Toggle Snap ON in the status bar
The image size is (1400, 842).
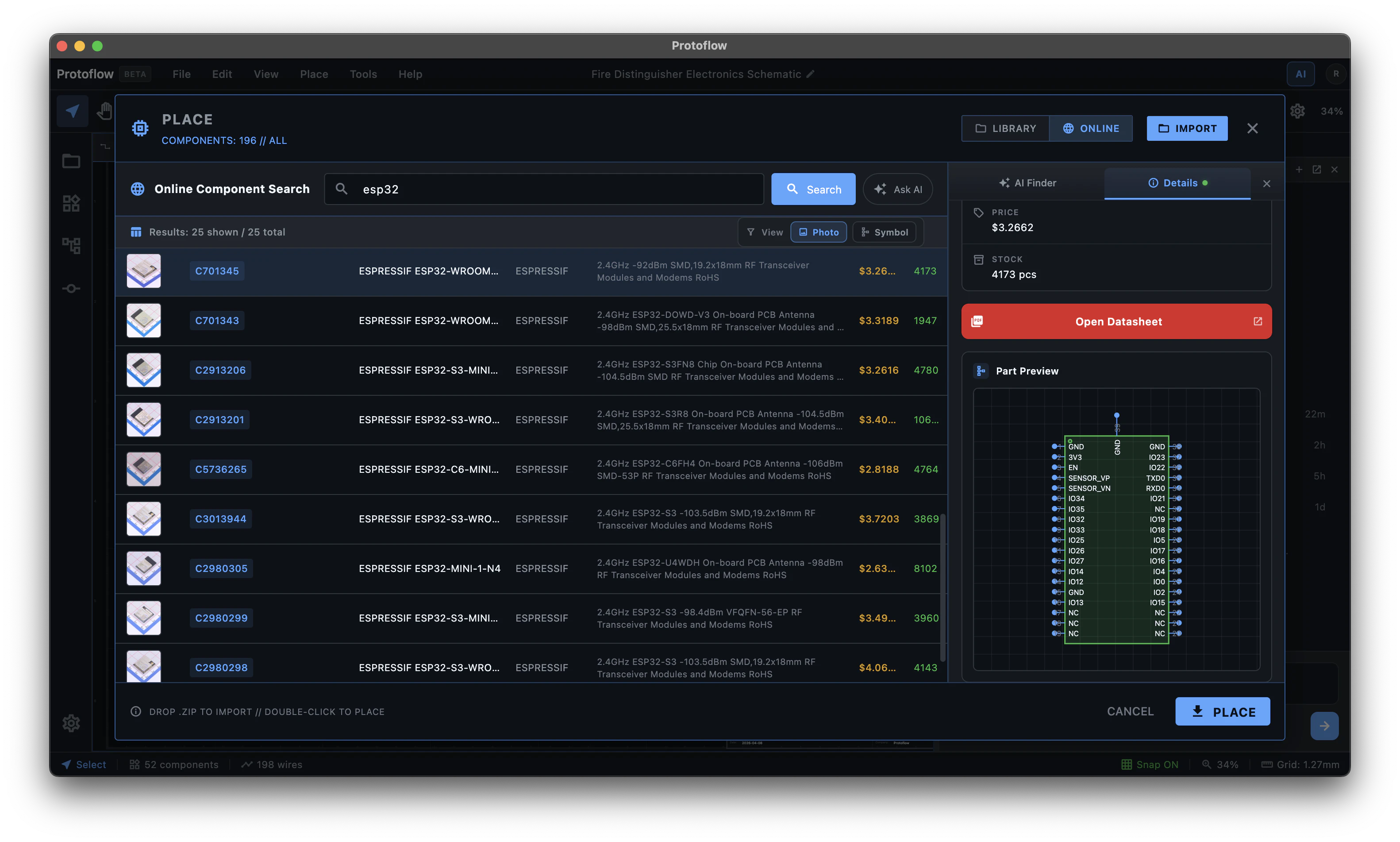pos(1150,764)
